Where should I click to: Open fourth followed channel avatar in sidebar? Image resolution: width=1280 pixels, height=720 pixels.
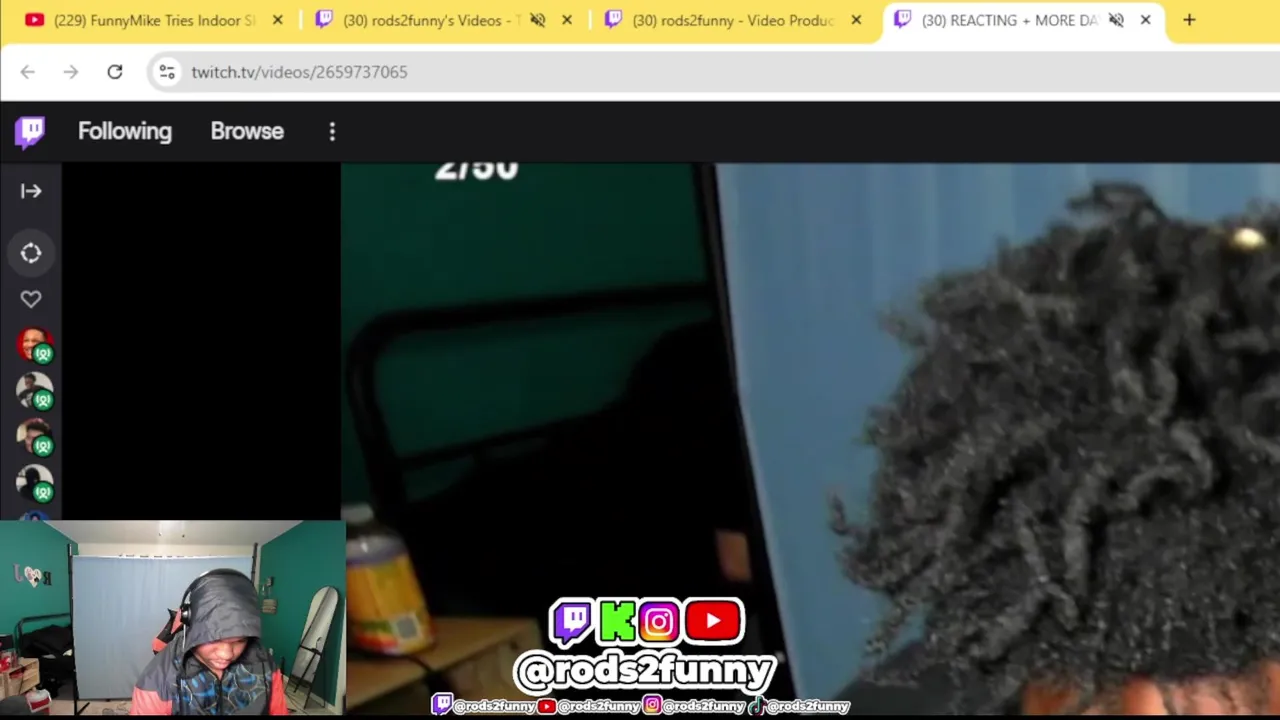pos(35,483)
